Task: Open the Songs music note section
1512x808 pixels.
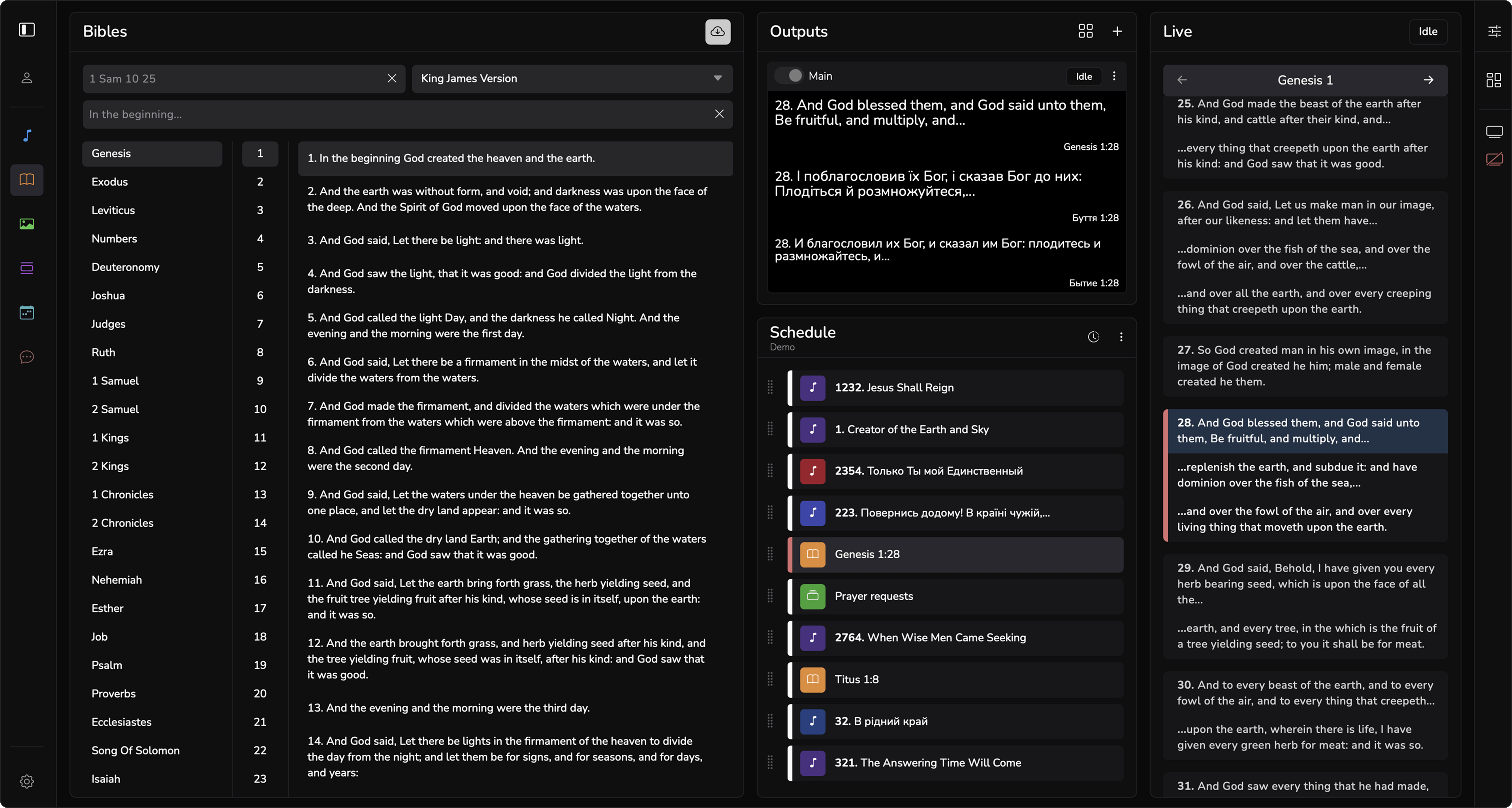Action: 27,135
